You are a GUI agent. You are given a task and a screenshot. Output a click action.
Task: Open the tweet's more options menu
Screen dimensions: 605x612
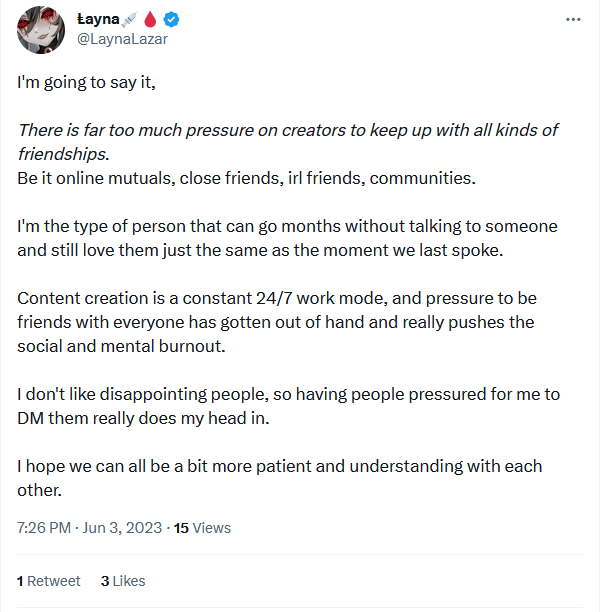(573, 20)
